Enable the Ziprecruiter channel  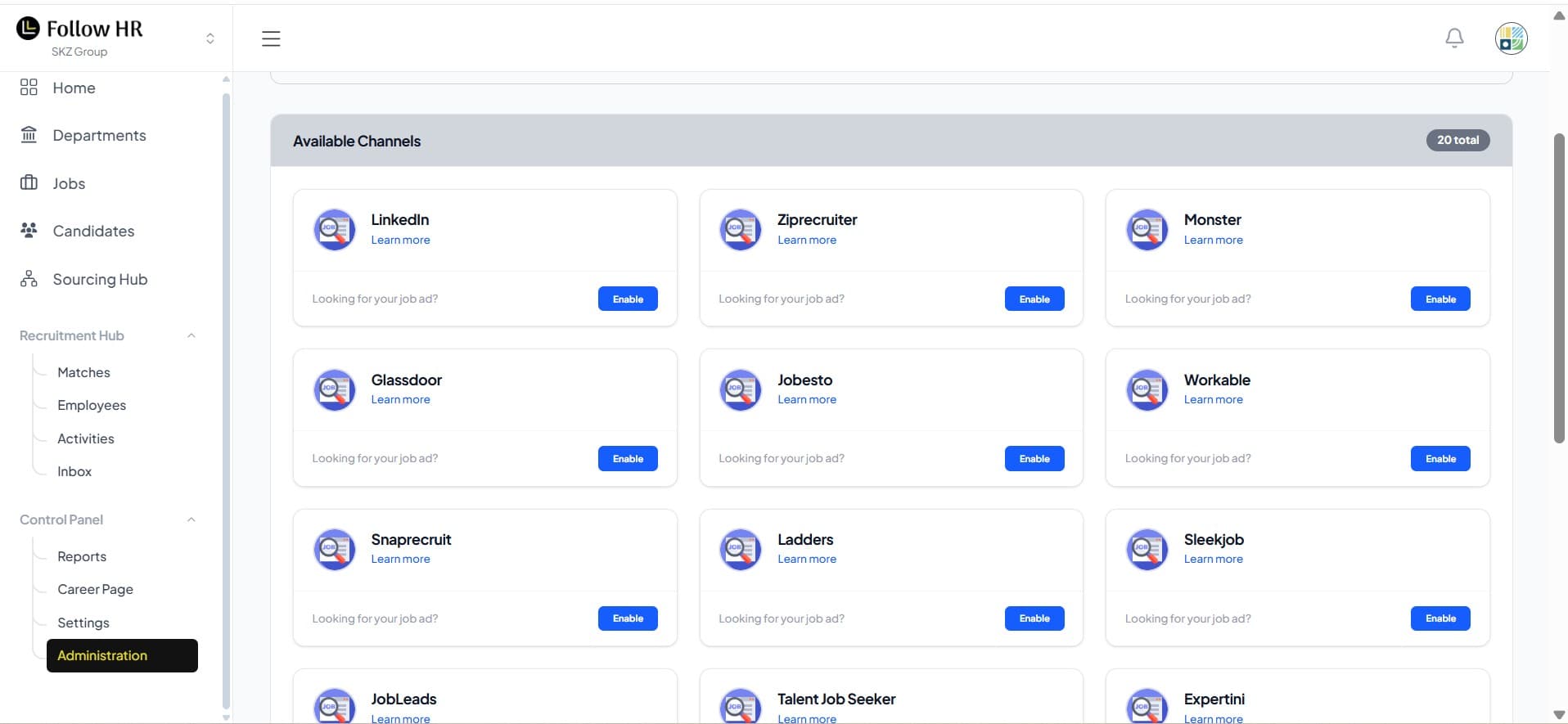1034,299
